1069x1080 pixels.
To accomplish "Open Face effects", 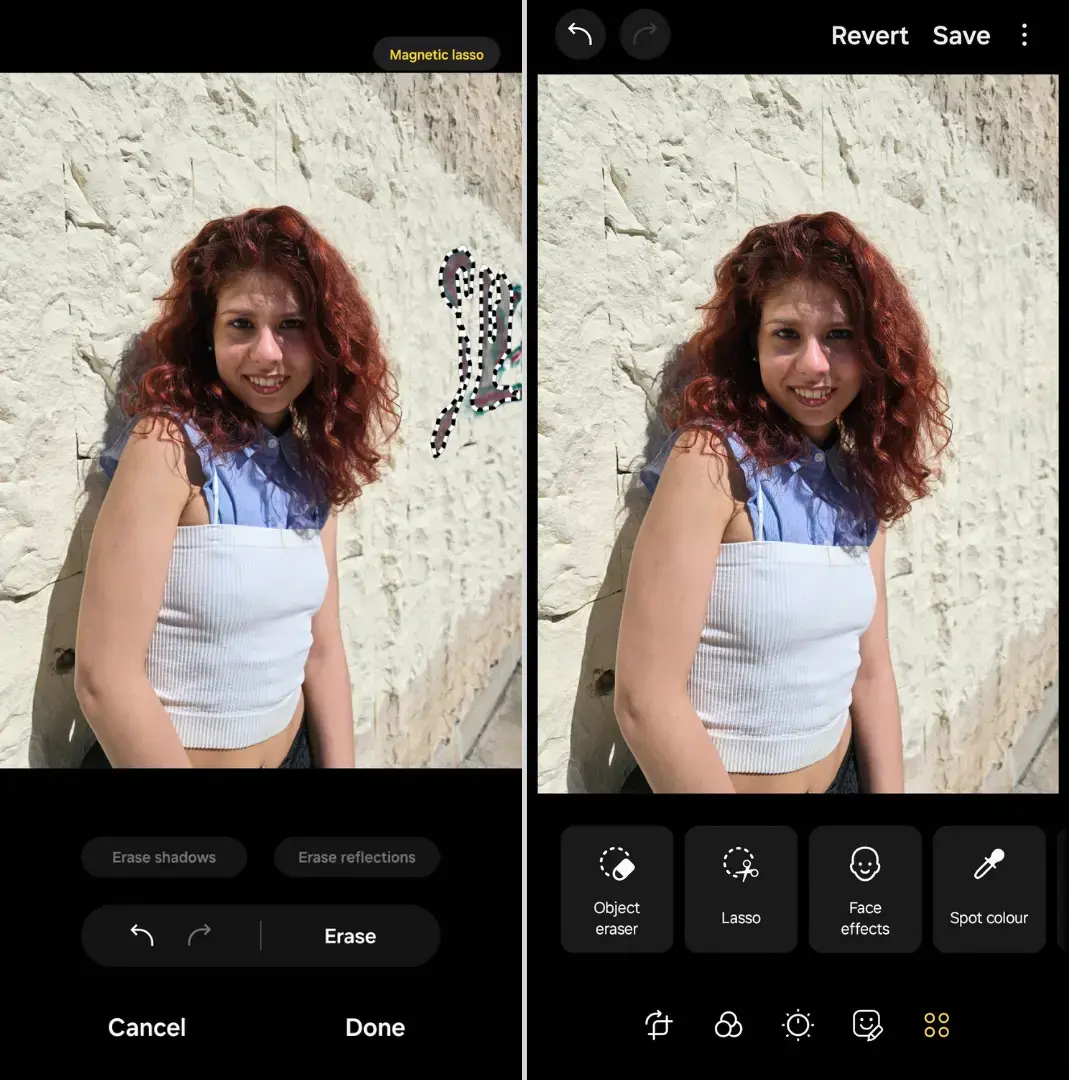I will pos(865,888).
